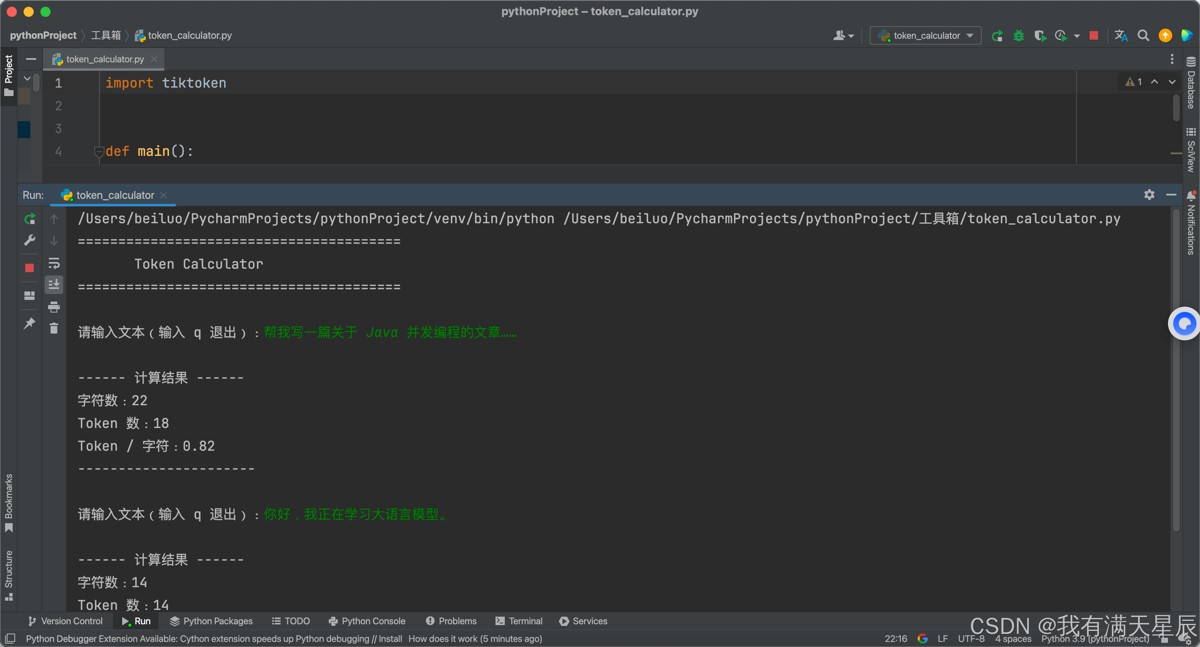Image resolution: width=1200 pixels, height=647 pixels.
Task: Expand the token_calculator run configuration dropdown
Action: coord(926,36)
